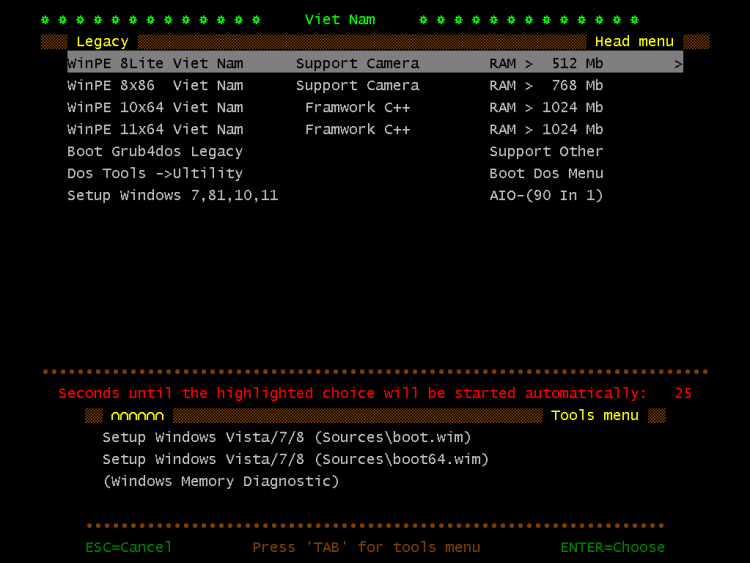
Task: Click ENTER=Choose at the bottom right
Action: [612, 547]
